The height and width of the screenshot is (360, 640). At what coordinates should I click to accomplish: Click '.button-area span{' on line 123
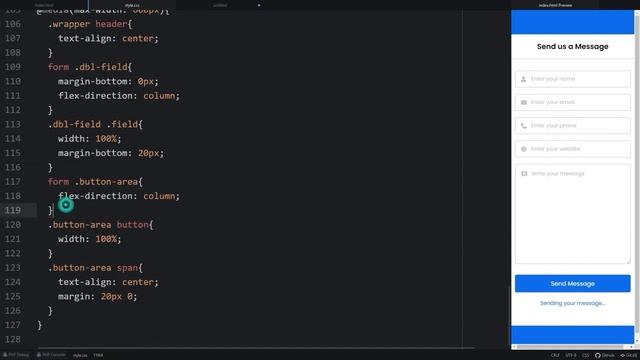(95, 268)
